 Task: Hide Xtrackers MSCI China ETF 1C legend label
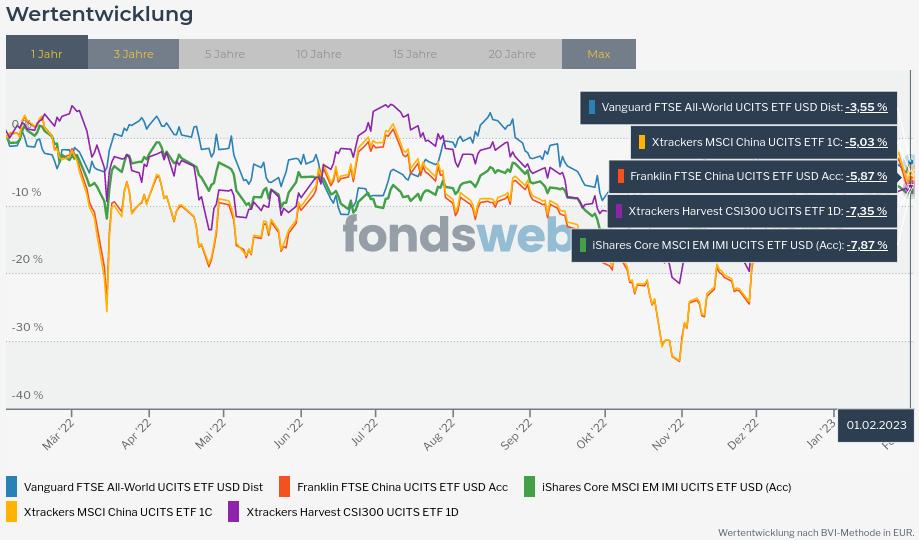click(x=118, y=512)
